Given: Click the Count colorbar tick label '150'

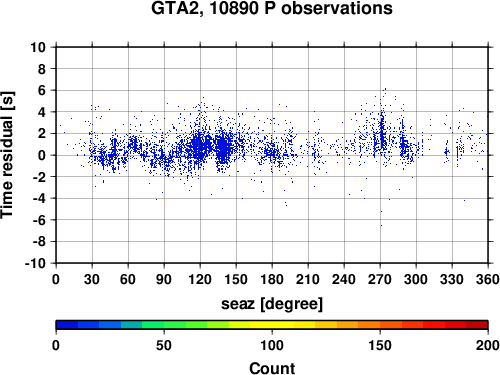Looking at the screenshot, I should point(380,345).
